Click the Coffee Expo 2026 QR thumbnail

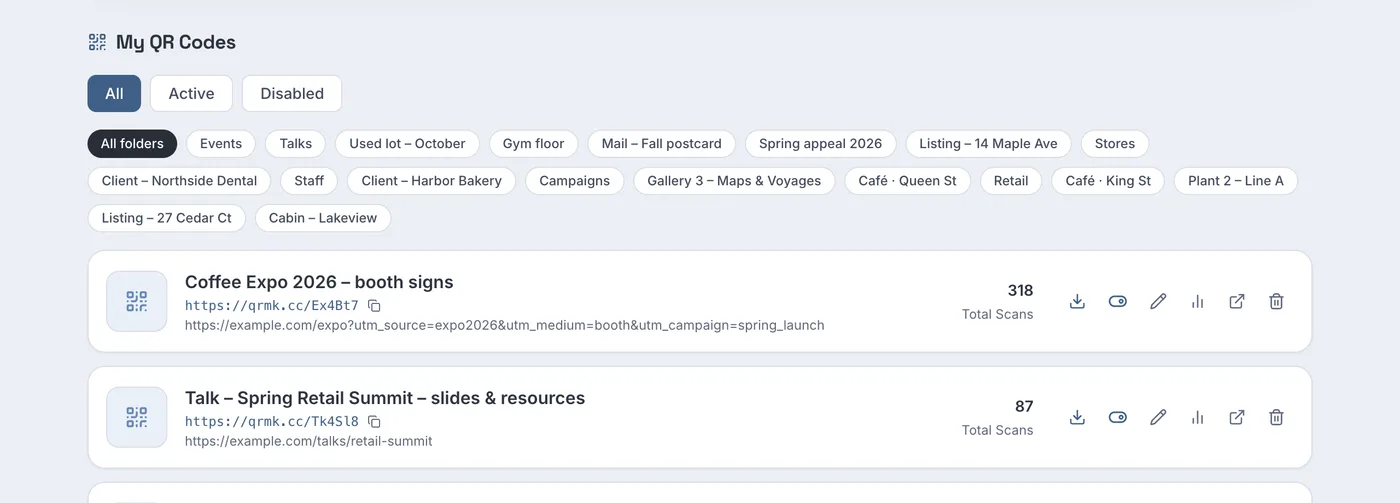137,301
